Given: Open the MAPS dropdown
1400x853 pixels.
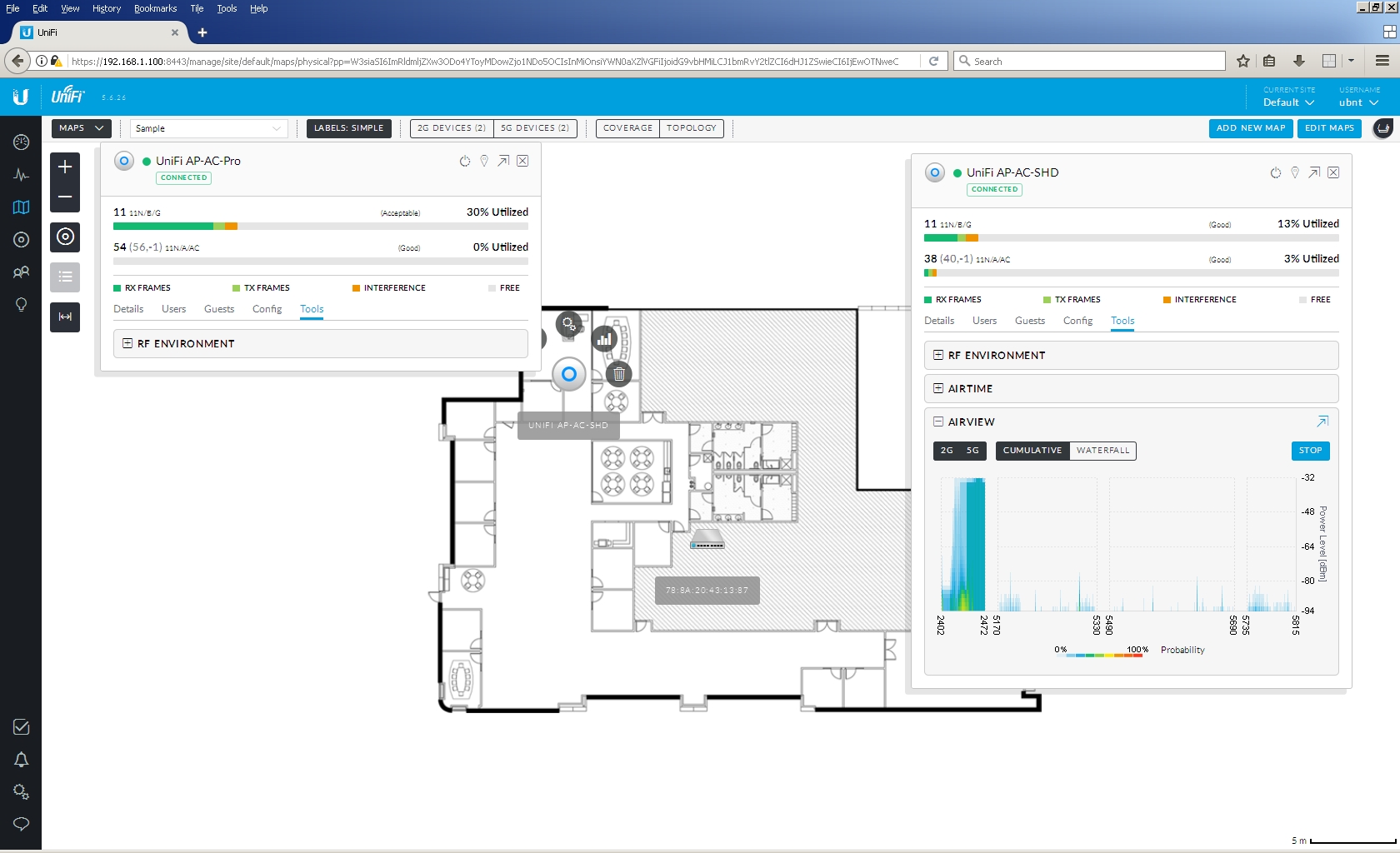Looking at the screenshot, I should point(81,128).
